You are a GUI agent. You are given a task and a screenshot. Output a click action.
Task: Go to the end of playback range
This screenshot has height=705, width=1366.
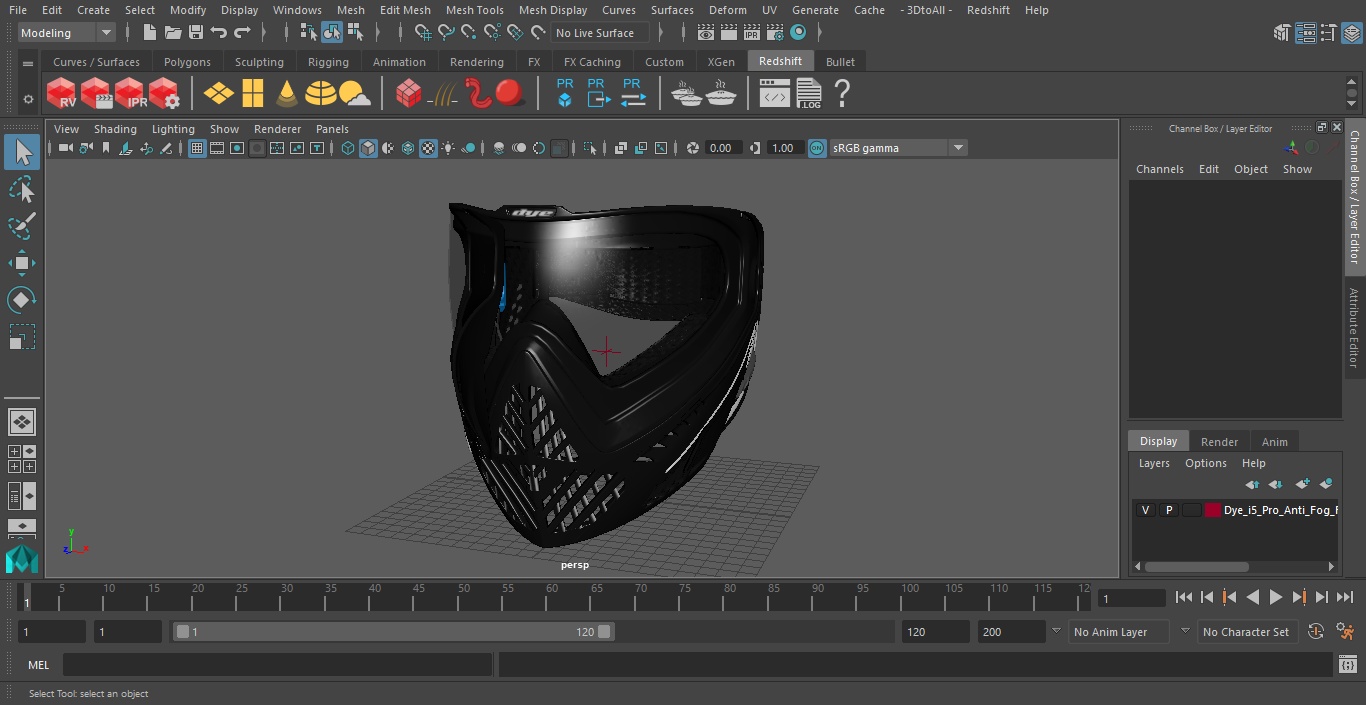[1345, 597]
